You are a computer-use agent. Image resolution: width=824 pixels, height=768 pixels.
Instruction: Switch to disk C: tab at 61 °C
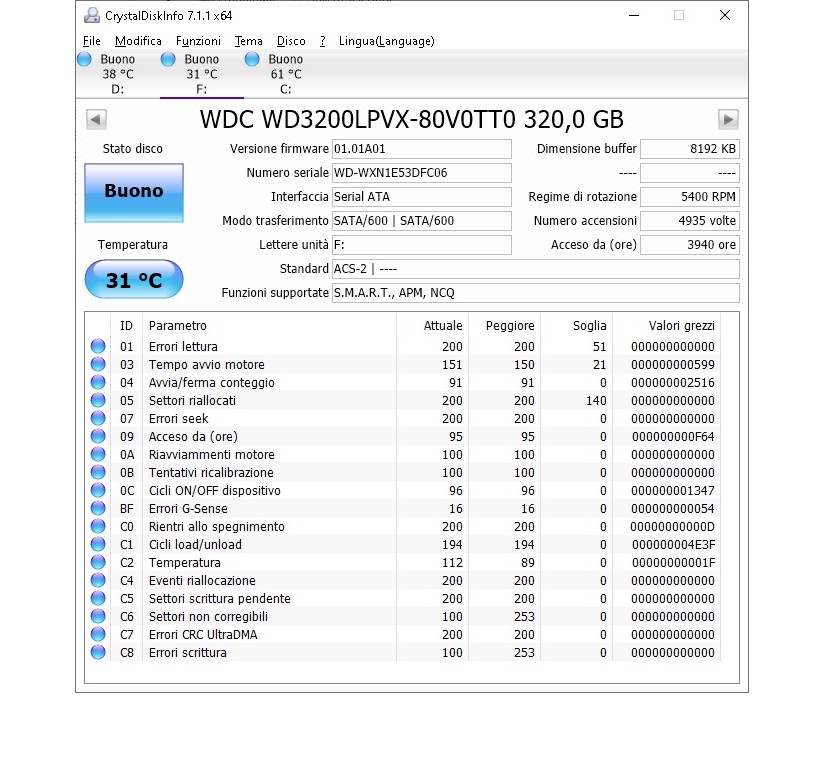pos(286,74)
